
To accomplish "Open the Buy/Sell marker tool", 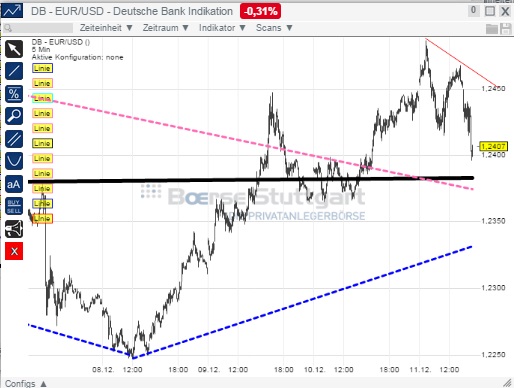I will point(14,206).
